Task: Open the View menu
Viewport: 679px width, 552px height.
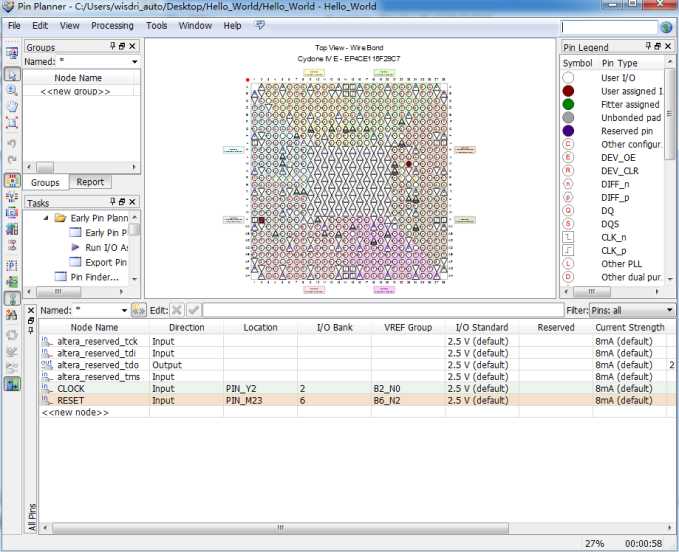Action: coord(69,26)
